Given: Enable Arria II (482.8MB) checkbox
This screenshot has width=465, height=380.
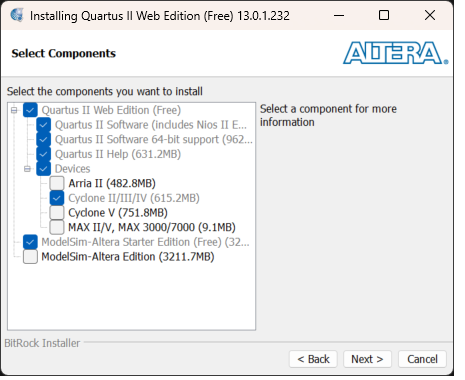Looking at the screenshot, I should [x=57, y=183].
